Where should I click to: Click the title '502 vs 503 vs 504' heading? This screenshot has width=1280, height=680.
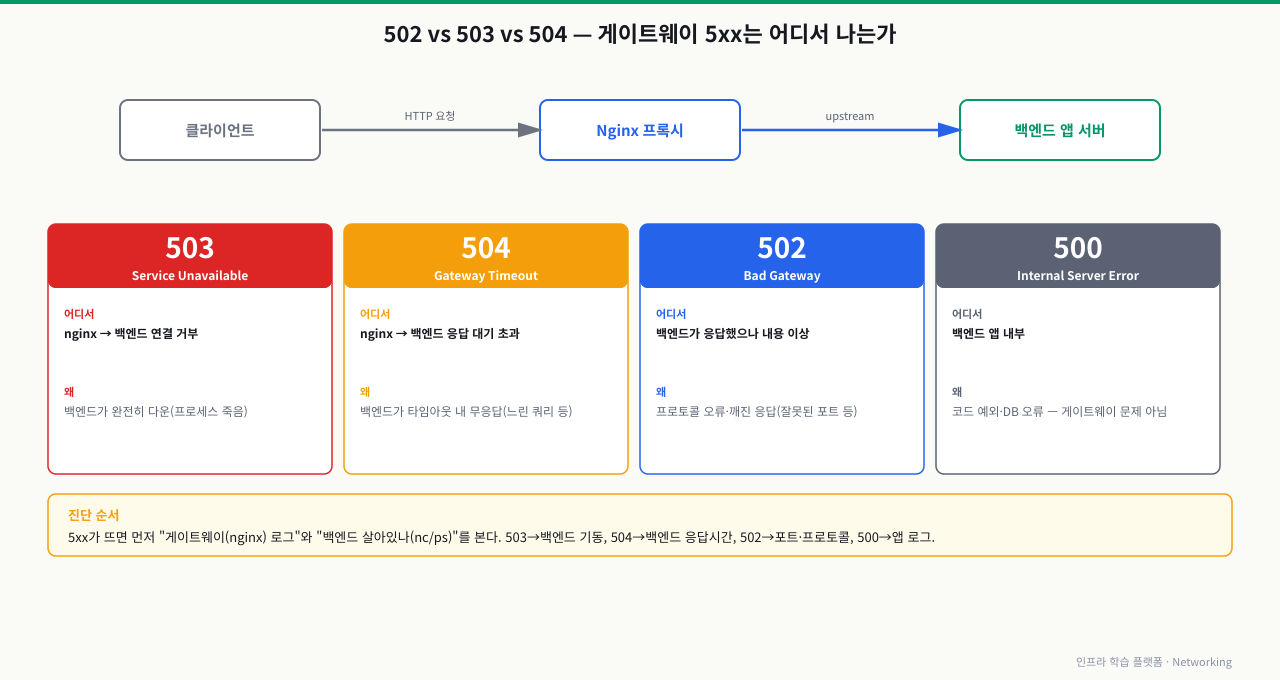(640, 34)
